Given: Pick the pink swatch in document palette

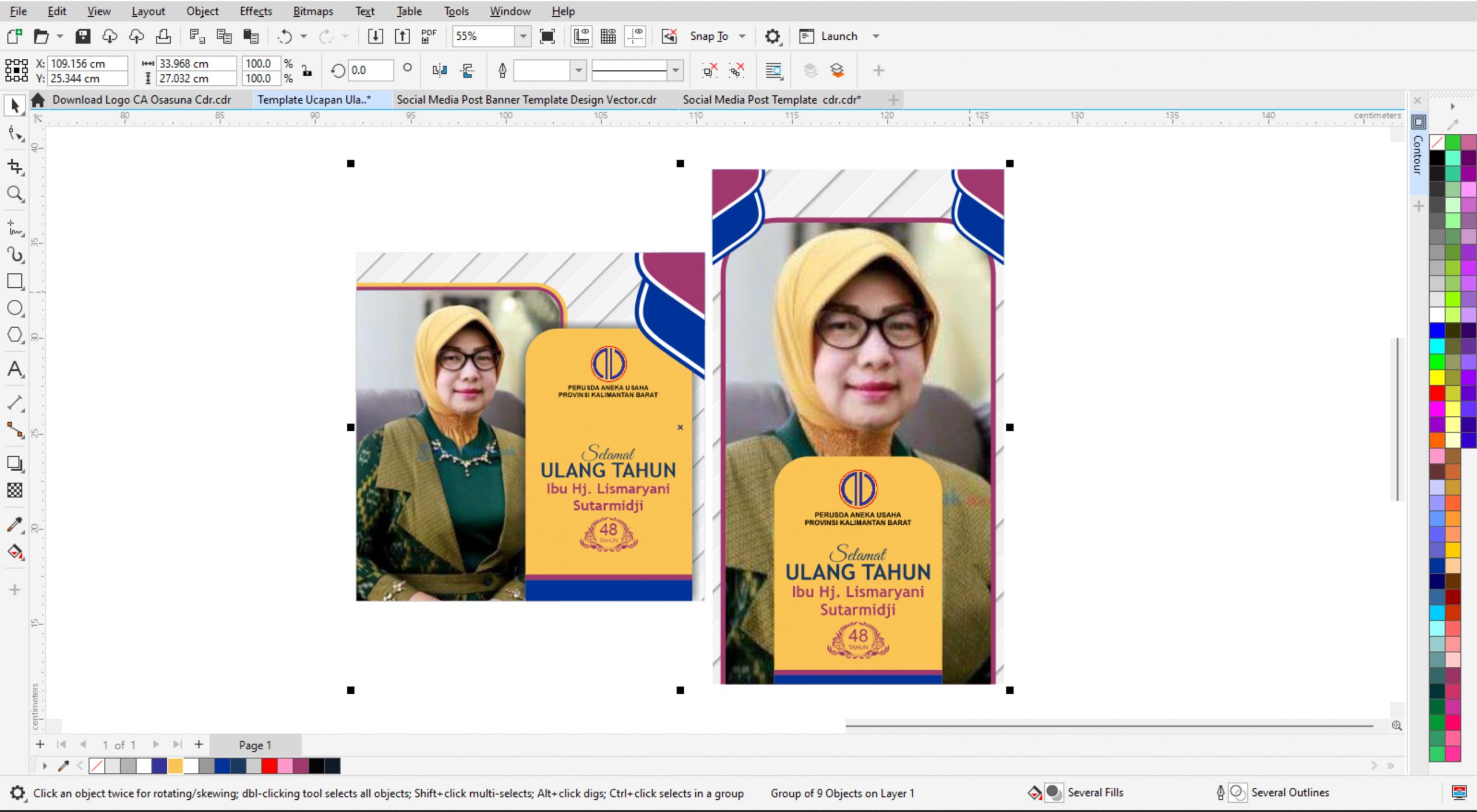Looking at the screenshot, I should point(284,766).
